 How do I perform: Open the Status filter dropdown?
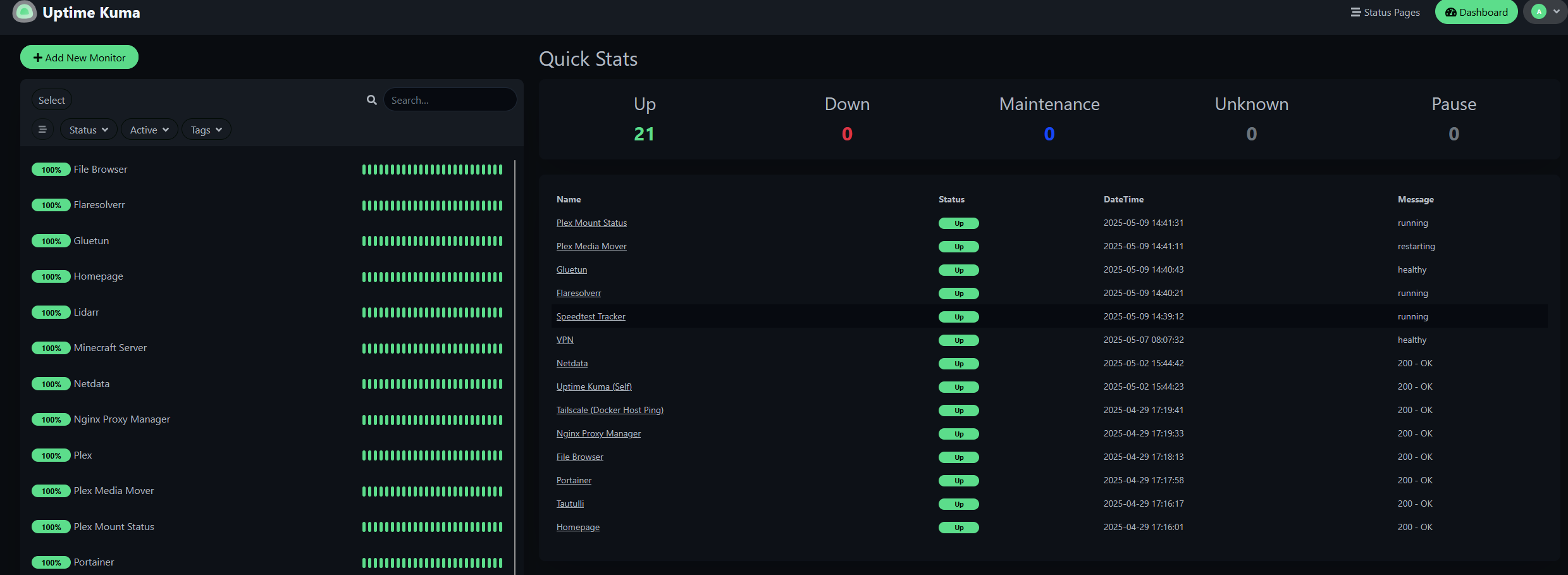tap(89, 130)
